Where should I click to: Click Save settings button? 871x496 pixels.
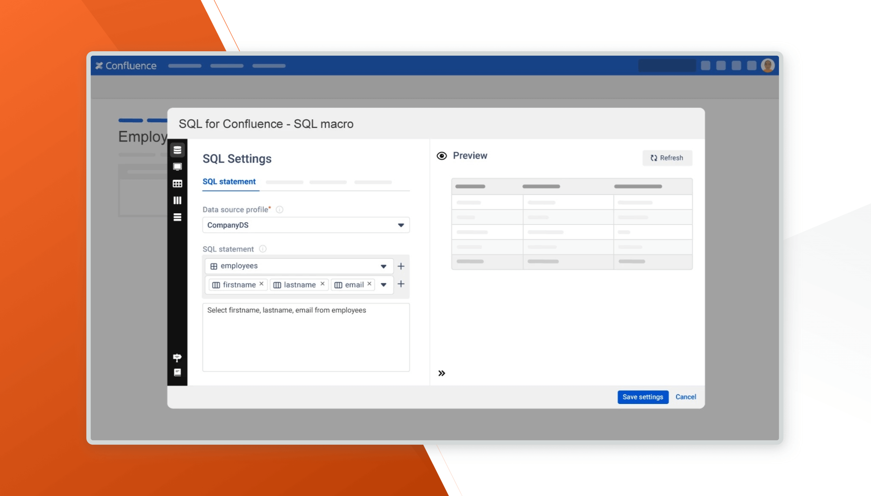pos(643,397)
